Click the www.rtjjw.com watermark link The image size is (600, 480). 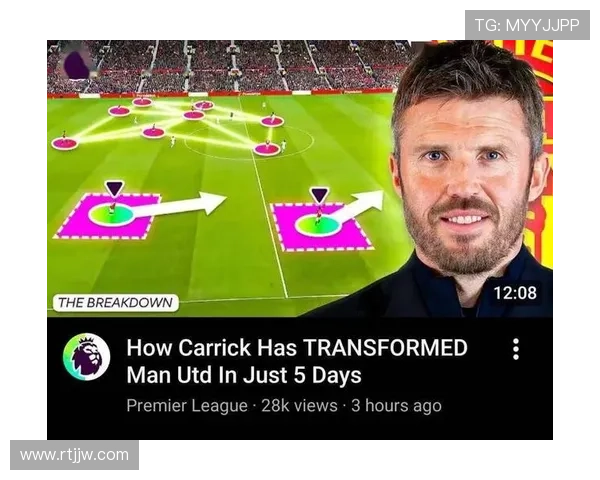point(74,455)
